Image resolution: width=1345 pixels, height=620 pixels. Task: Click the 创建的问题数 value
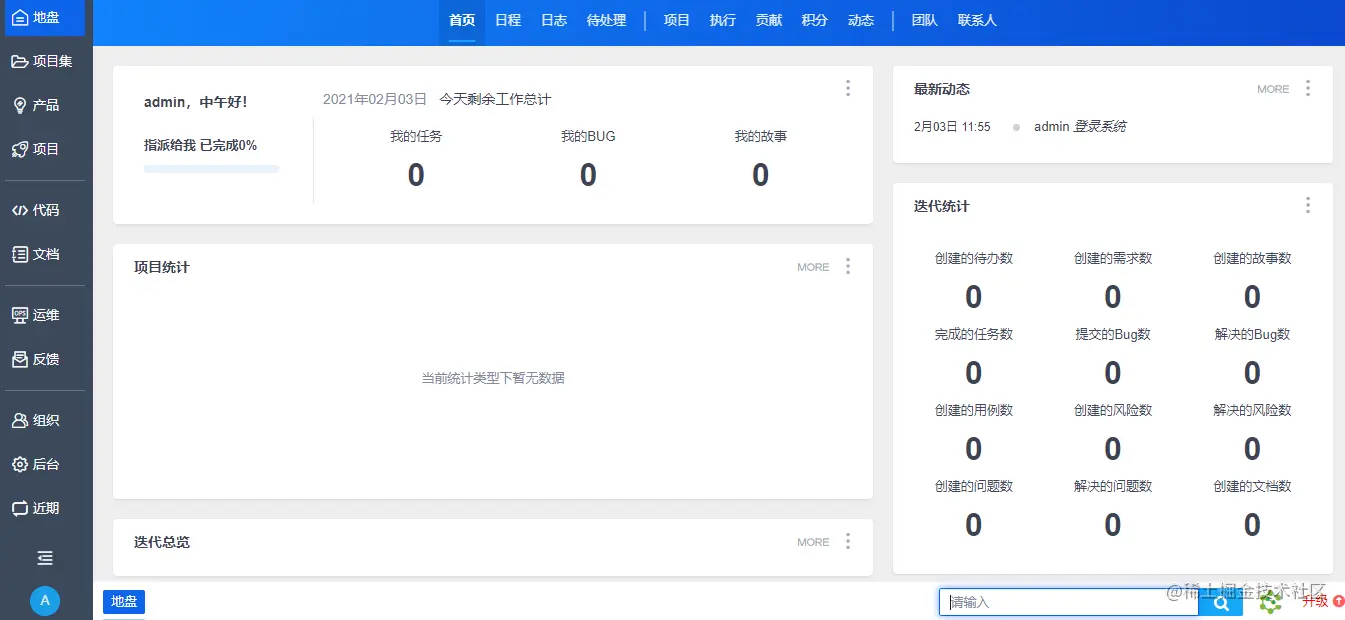tap(974, 525)
